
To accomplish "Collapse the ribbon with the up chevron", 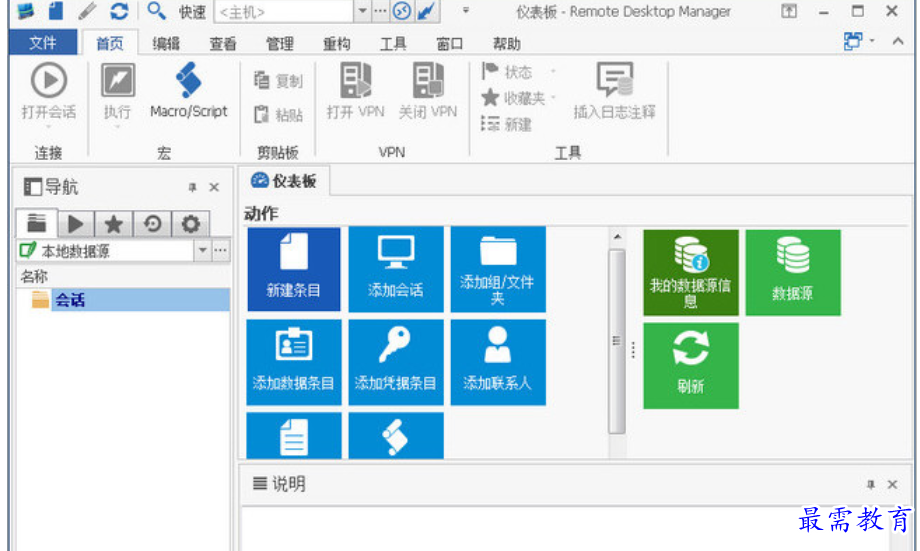I will pos(898,41).
